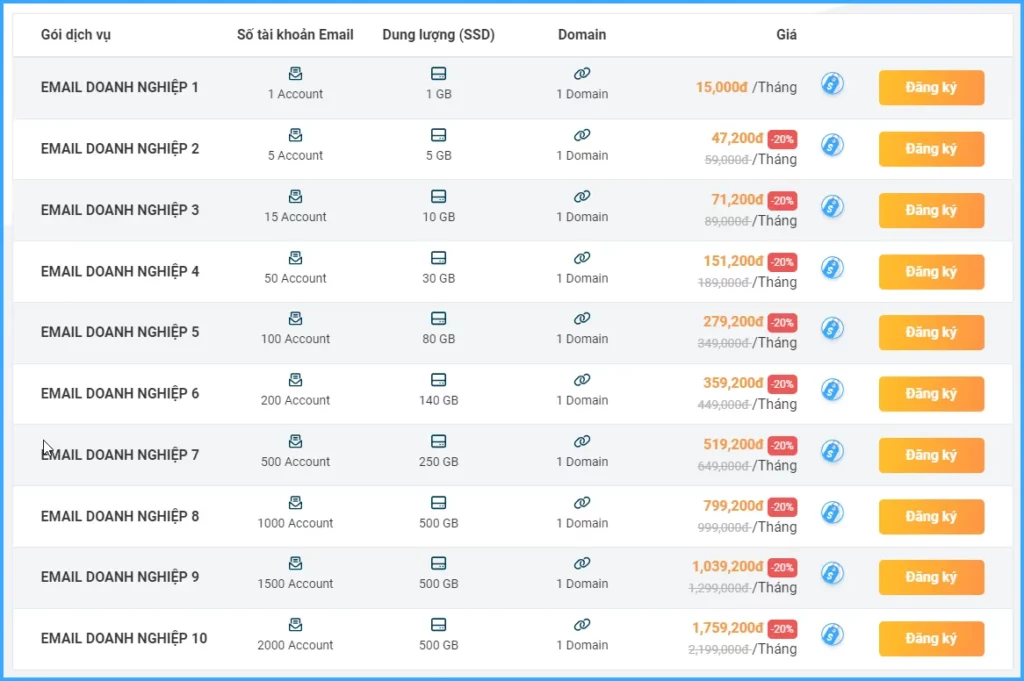Click the mail account icon above 50 Account
1024x681 pixels.
click(x=295, y=258)
